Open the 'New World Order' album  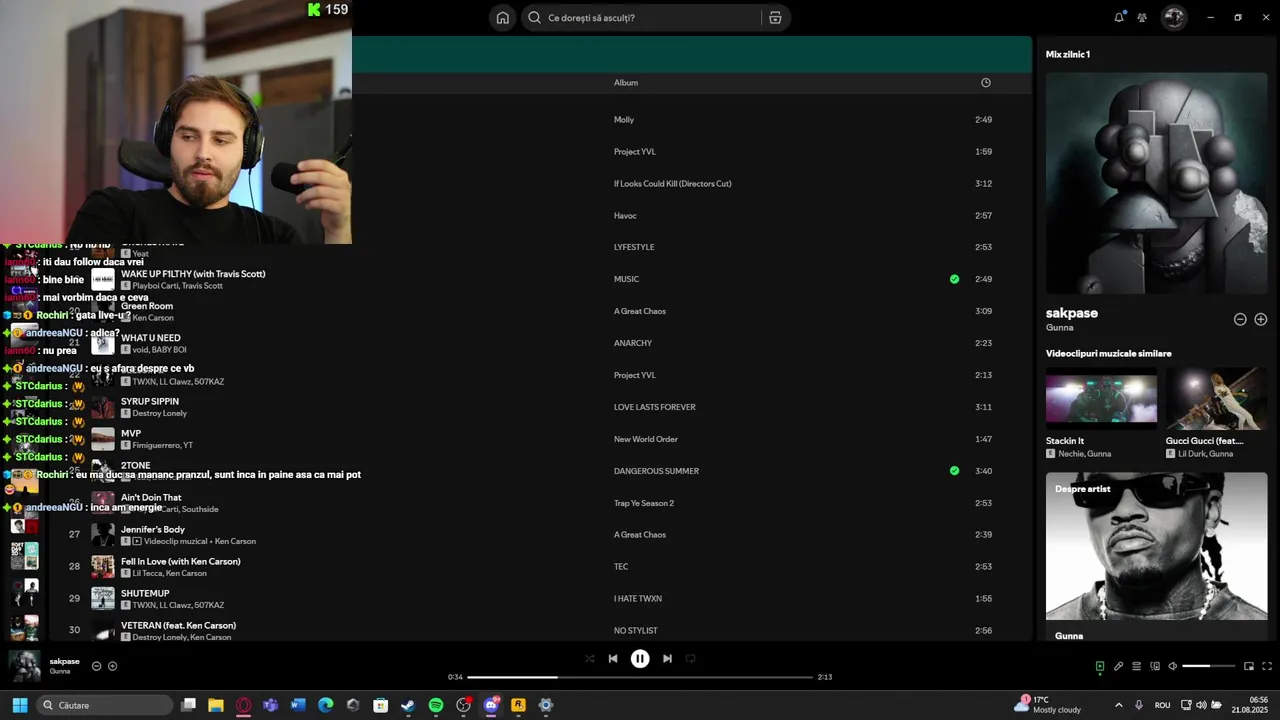646,439
